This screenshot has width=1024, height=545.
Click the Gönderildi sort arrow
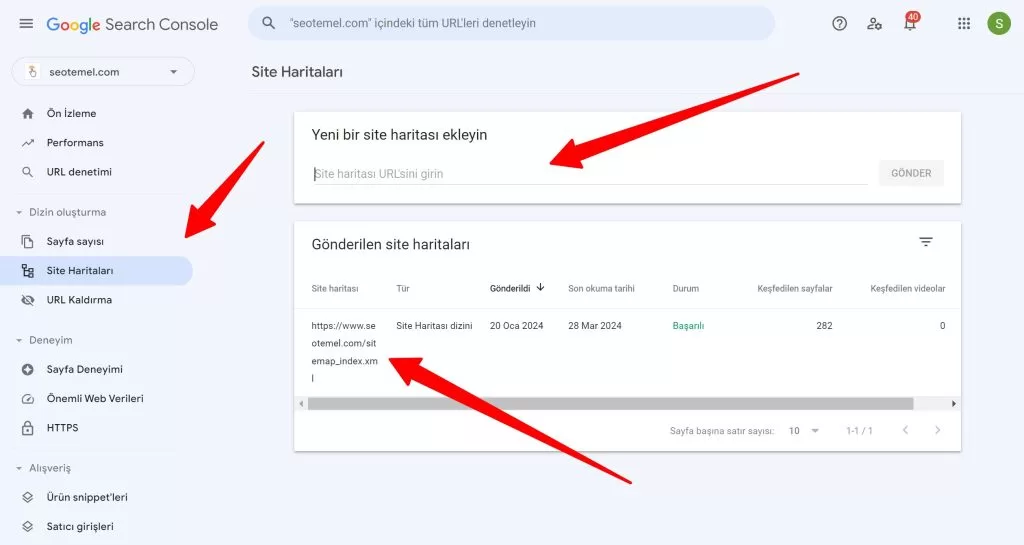click(x=540, y=287)
